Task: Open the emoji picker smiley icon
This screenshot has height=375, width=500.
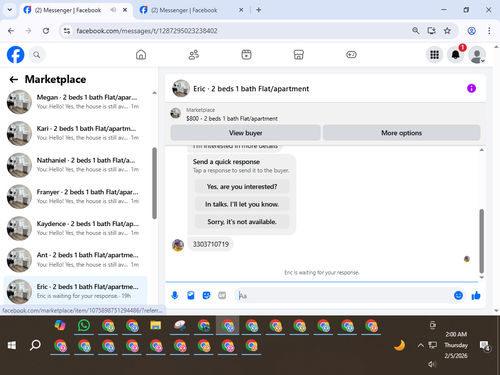Action: click(x=458, y=295)
